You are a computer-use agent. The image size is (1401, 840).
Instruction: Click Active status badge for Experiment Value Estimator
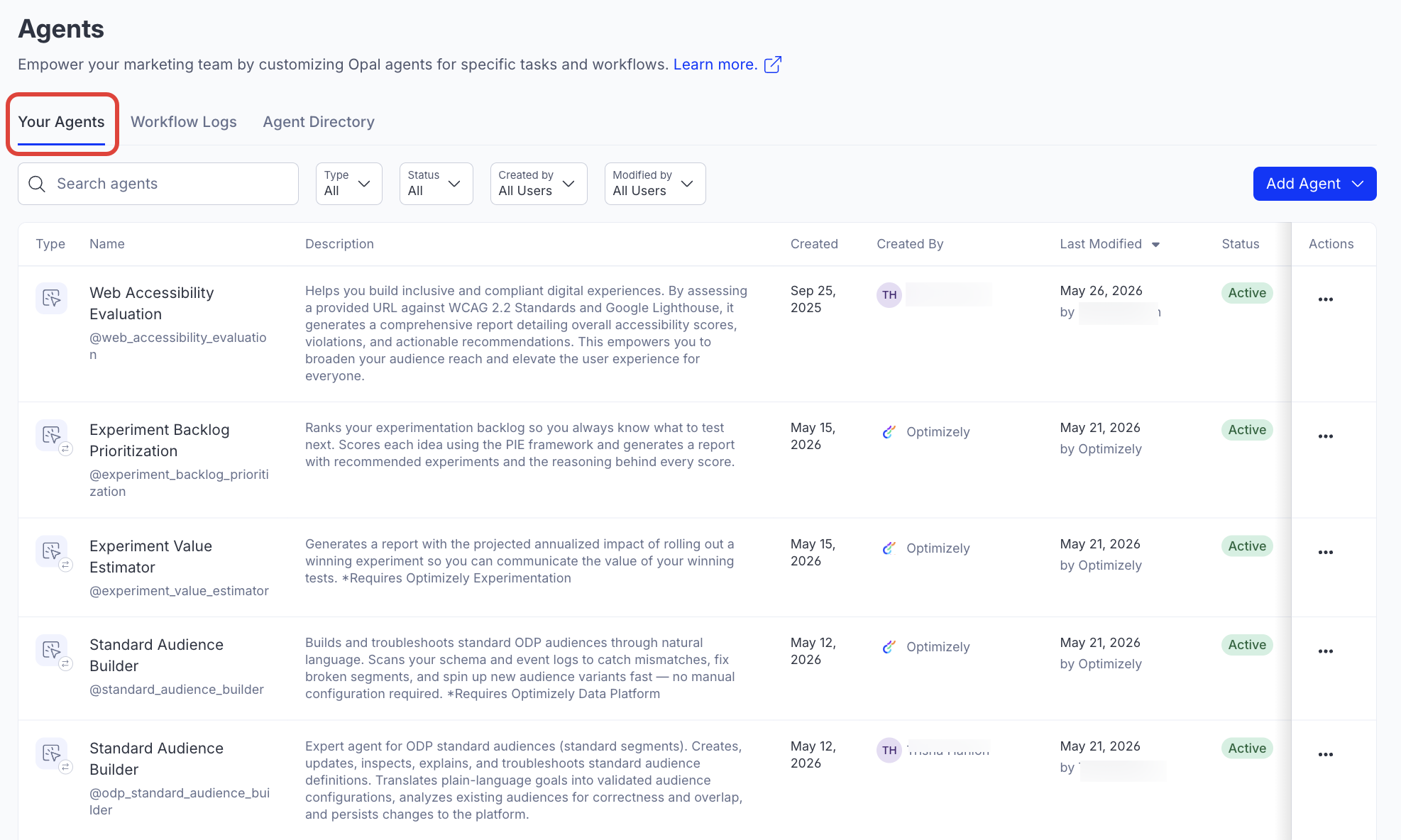click(1247, 546)
